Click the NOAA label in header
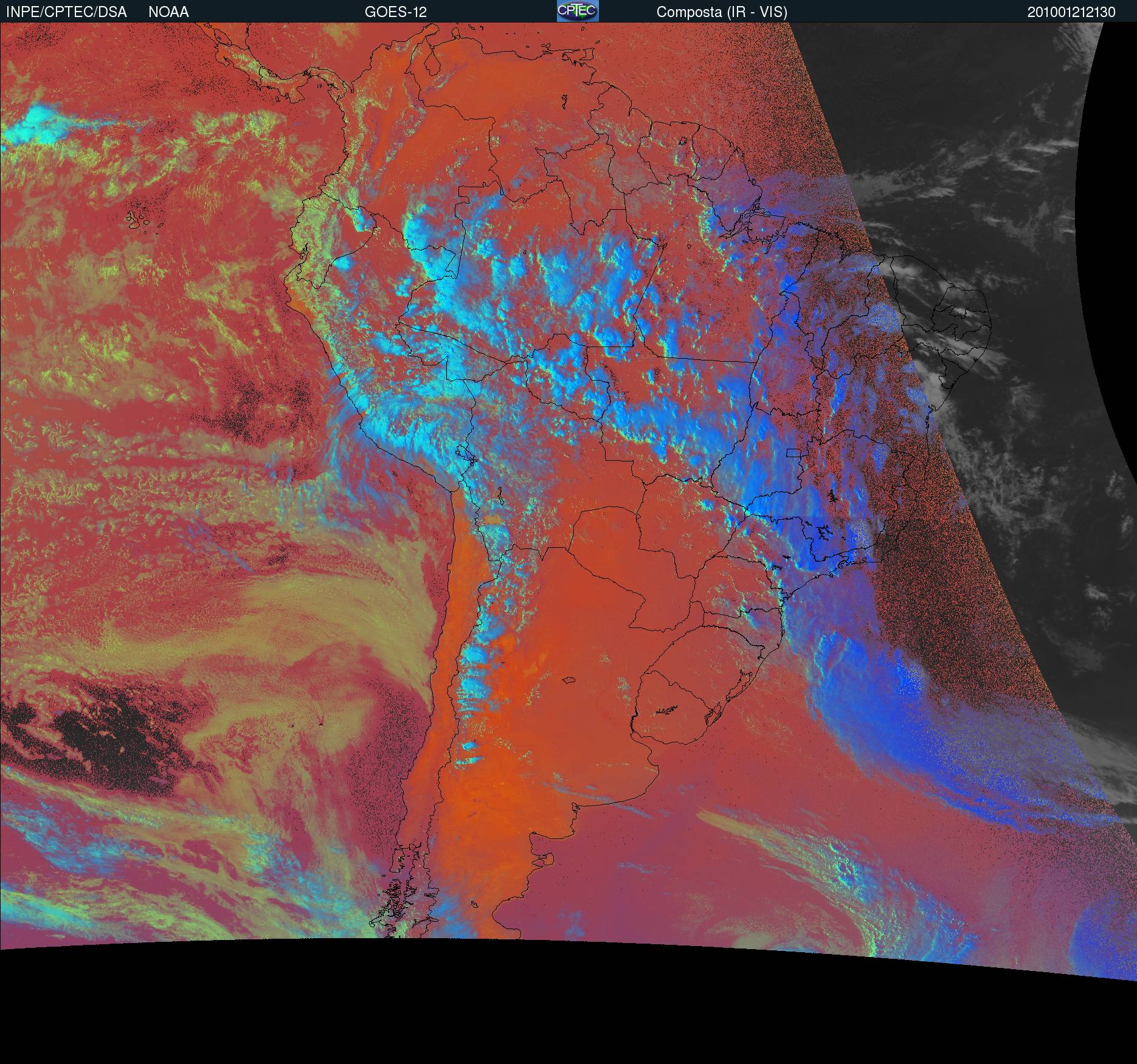This screenshot has height=1064, width=1137. pos(168,12)
